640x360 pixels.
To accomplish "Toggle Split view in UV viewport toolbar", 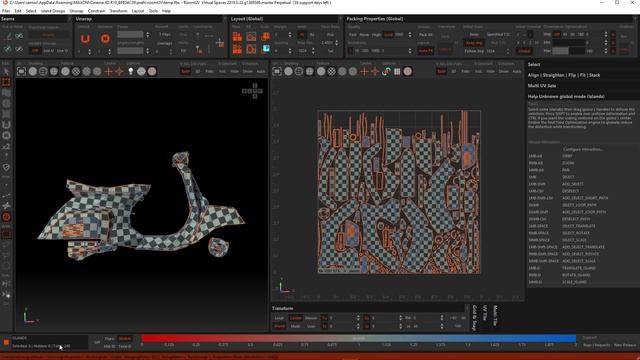I will [441, 71].
